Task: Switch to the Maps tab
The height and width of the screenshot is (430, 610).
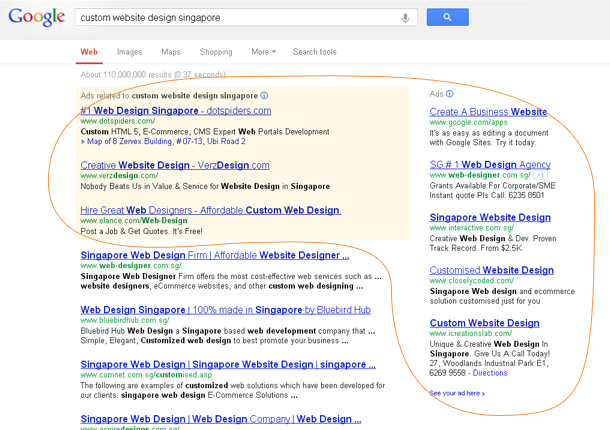Action: (171, 52)
